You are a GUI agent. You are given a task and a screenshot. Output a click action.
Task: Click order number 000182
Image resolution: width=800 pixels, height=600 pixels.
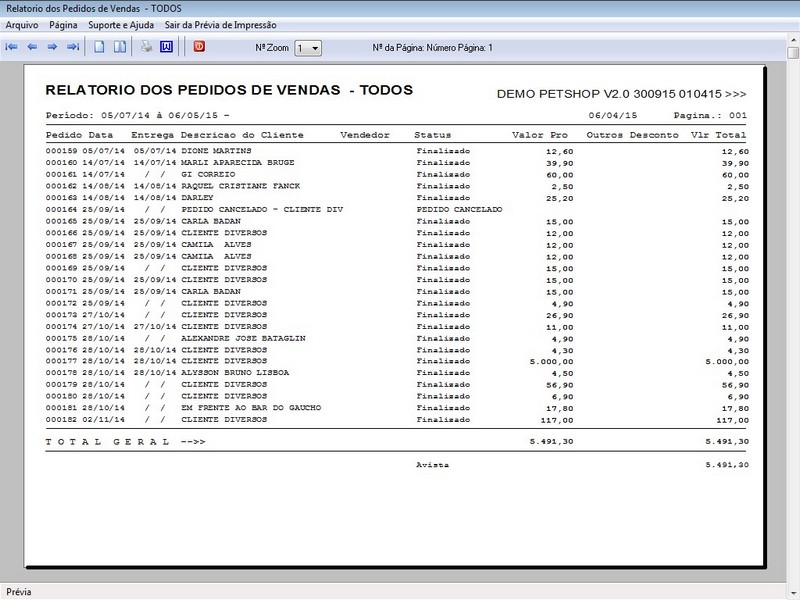(x=61, y=420)
